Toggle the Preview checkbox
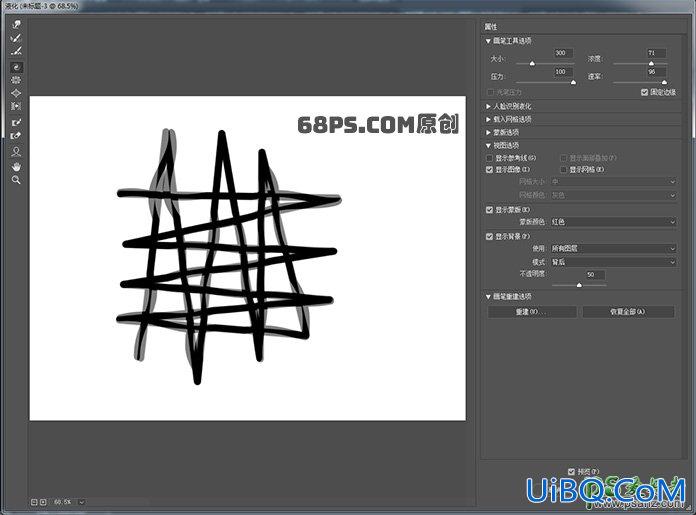 [571, 471]
